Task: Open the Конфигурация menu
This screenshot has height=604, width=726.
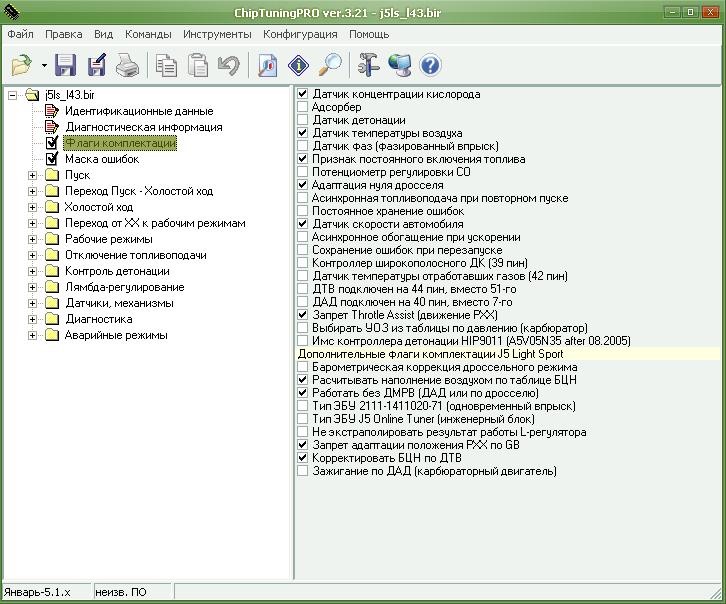Action: pos(300,34)
